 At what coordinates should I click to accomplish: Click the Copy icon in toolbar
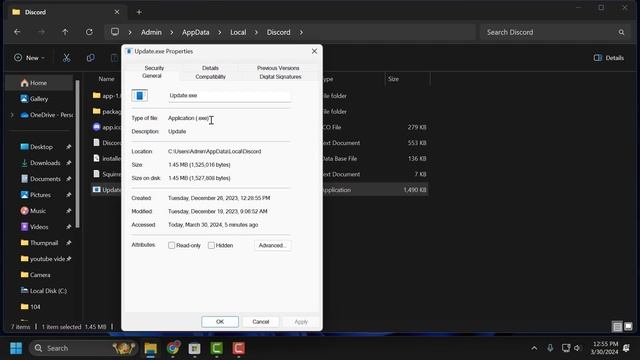pos(90,58)
